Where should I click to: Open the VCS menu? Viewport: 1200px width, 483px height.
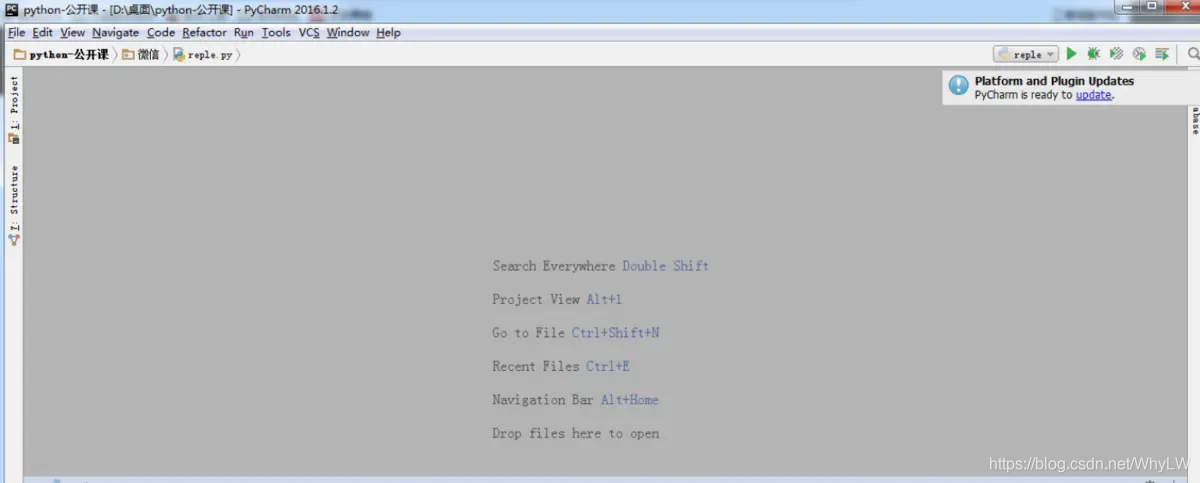pyautogui.click(x=309, y=32)
